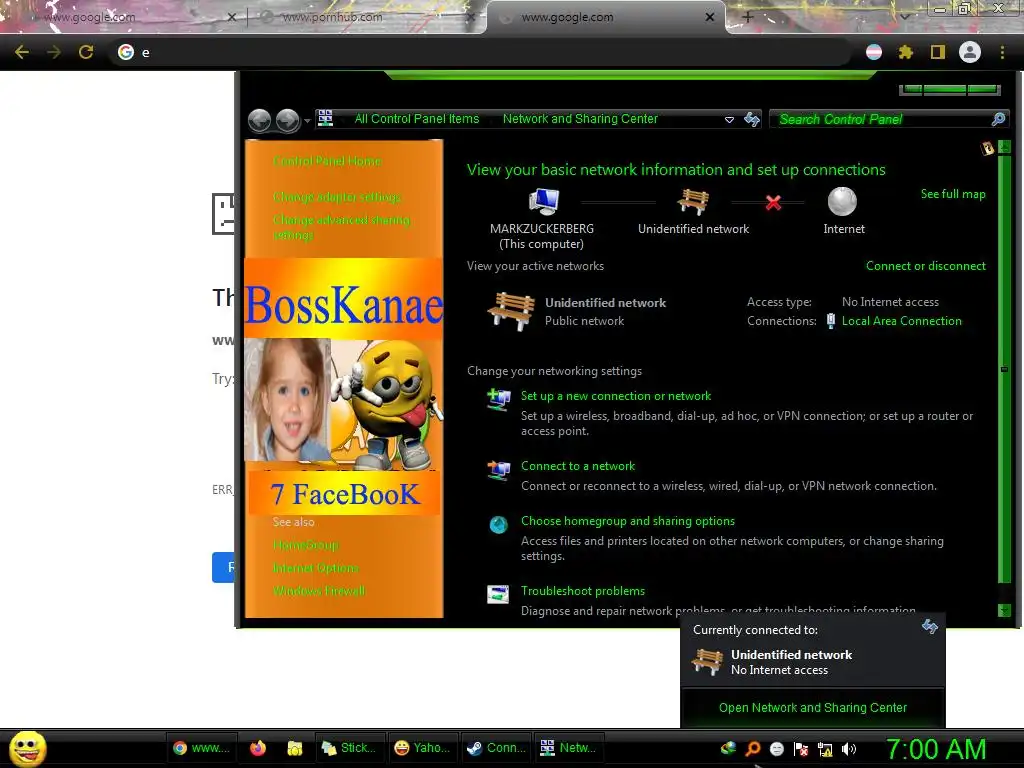Open the Control Panel help icon
This screenshot has width=1024, height=768.
click(x=987, y=148)
